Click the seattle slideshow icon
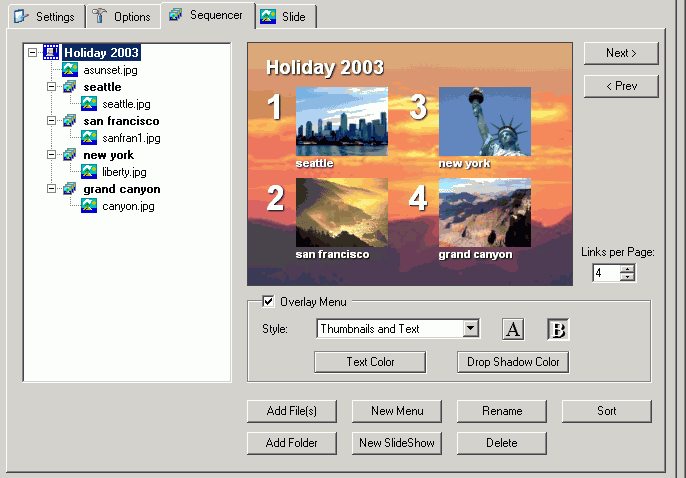Screen dimensions: 686x478 click(70, 87)
